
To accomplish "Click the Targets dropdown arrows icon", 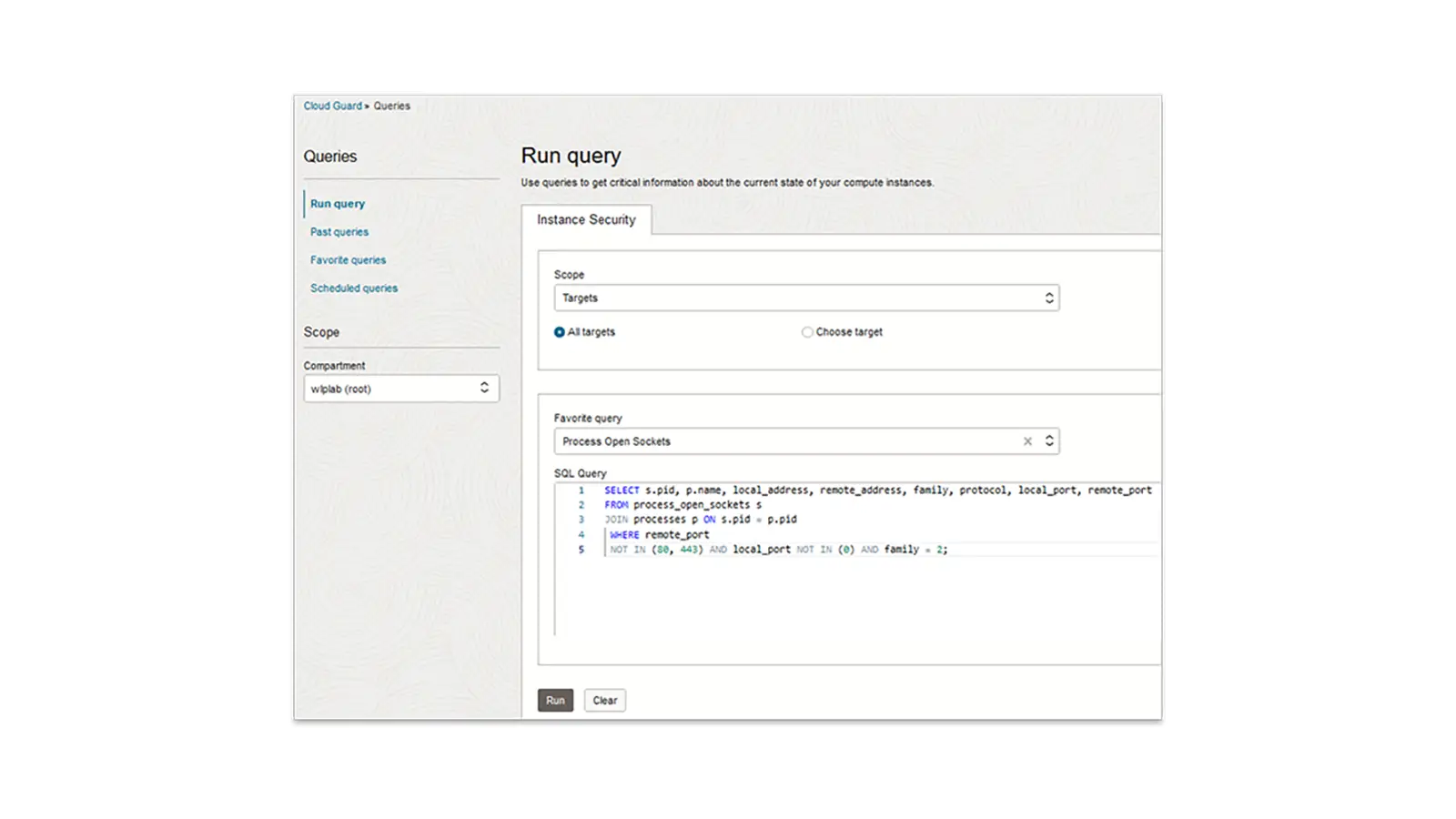I will [x=1049, y=298].
